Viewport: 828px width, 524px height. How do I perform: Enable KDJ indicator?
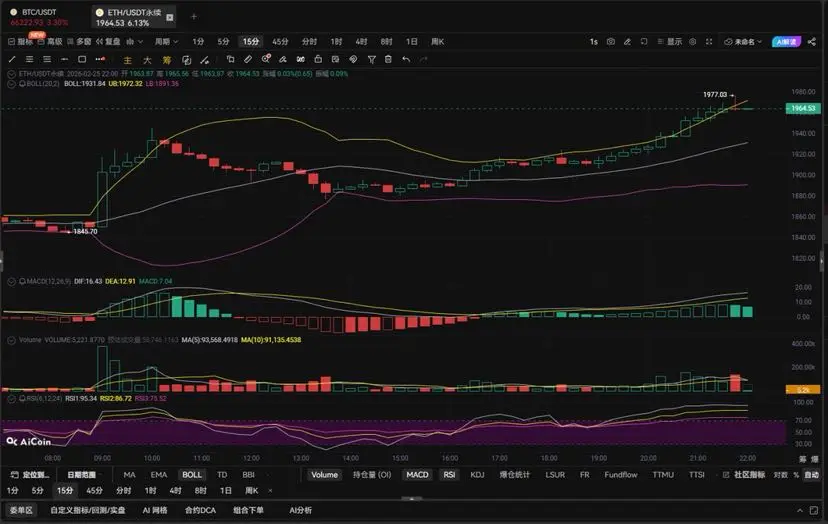(477, 475)
